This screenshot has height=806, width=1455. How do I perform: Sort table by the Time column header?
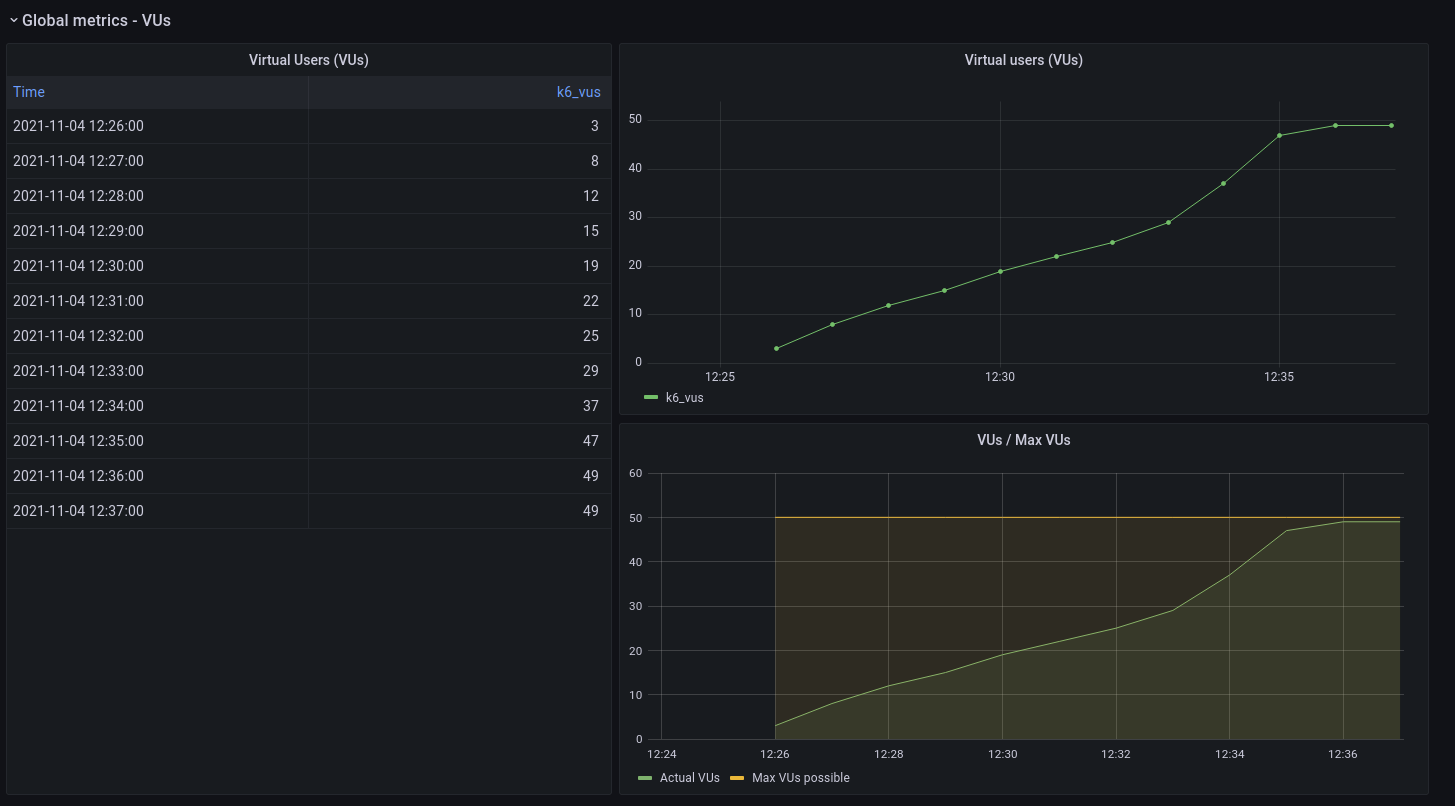(x=29, y=92)
